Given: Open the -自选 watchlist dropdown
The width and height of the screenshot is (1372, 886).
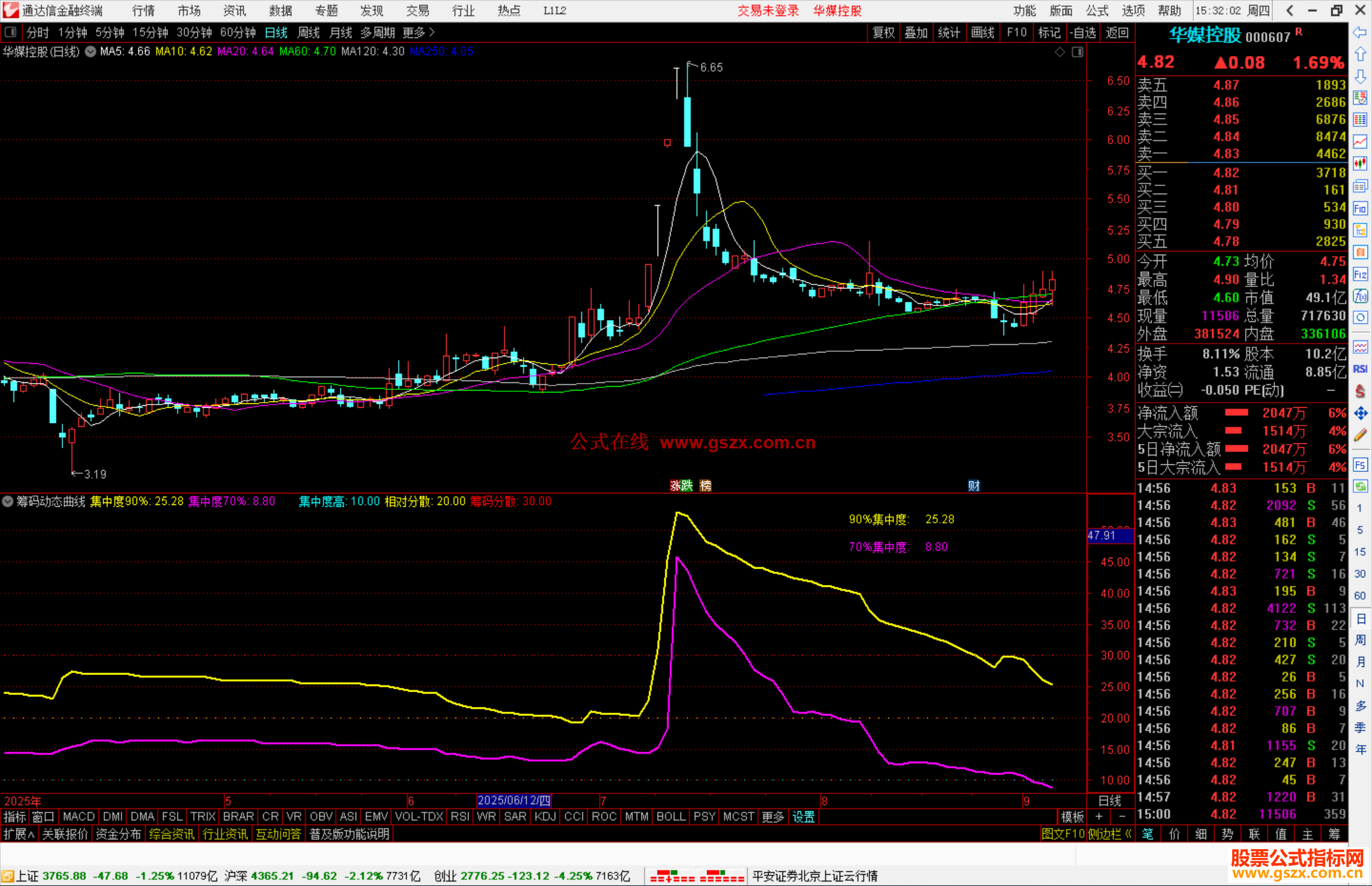Looking at the screenshot, I should pyautogui.click(x=1082, y=32).
